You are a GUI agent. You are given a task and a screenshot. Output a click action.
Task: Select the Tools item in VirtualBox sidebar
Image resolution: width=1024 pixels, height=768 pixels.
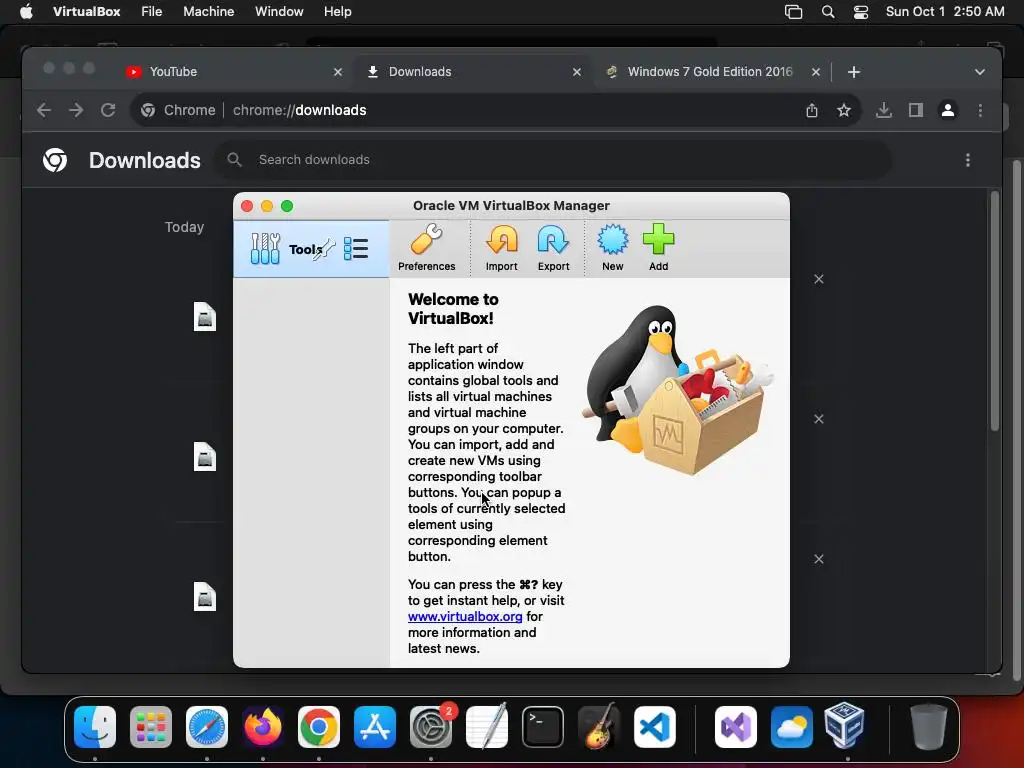coord(311,249)
